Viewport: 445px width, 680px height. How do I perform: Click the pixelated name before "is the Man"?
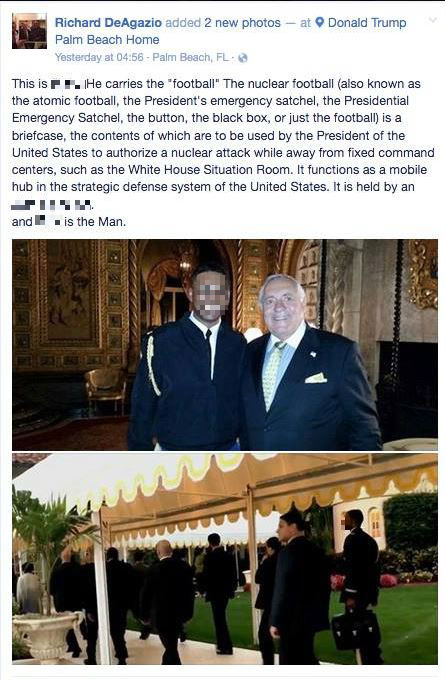48,222
